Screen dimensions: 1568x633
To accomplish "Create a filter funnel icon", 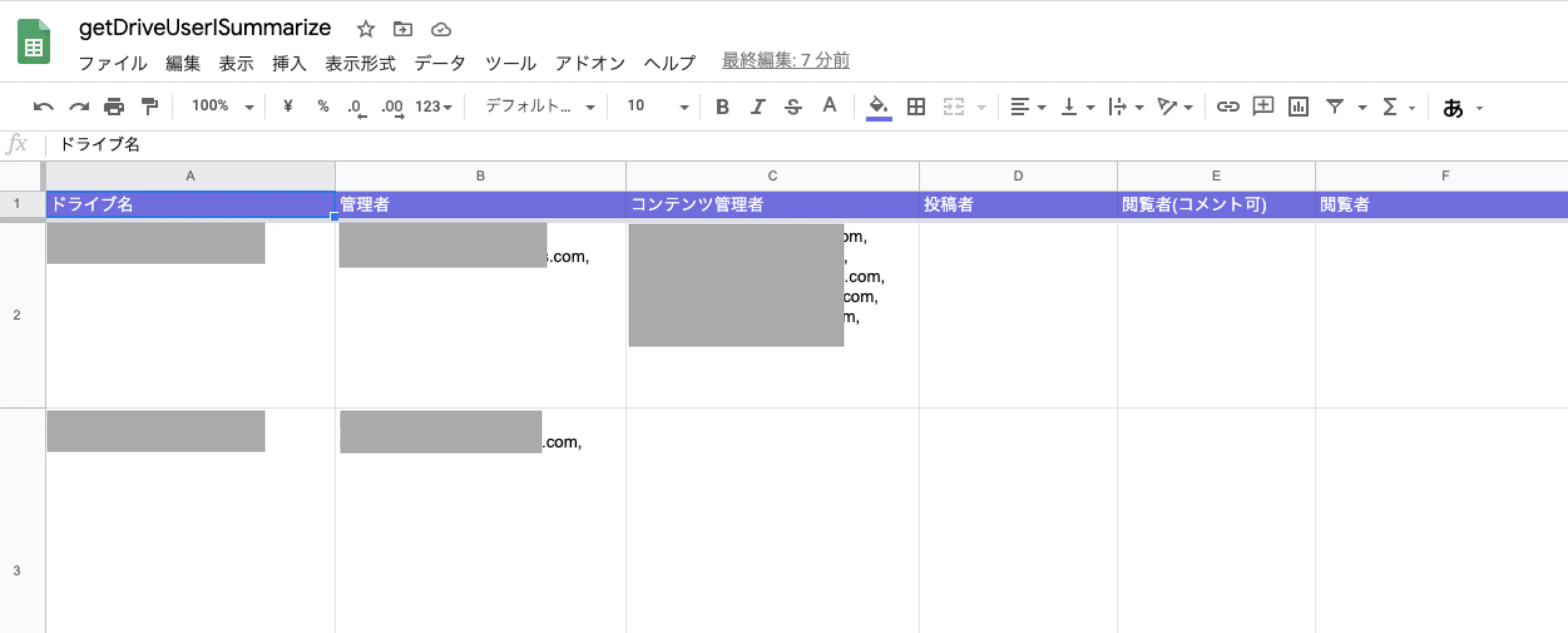I will tap(1334, 107).
